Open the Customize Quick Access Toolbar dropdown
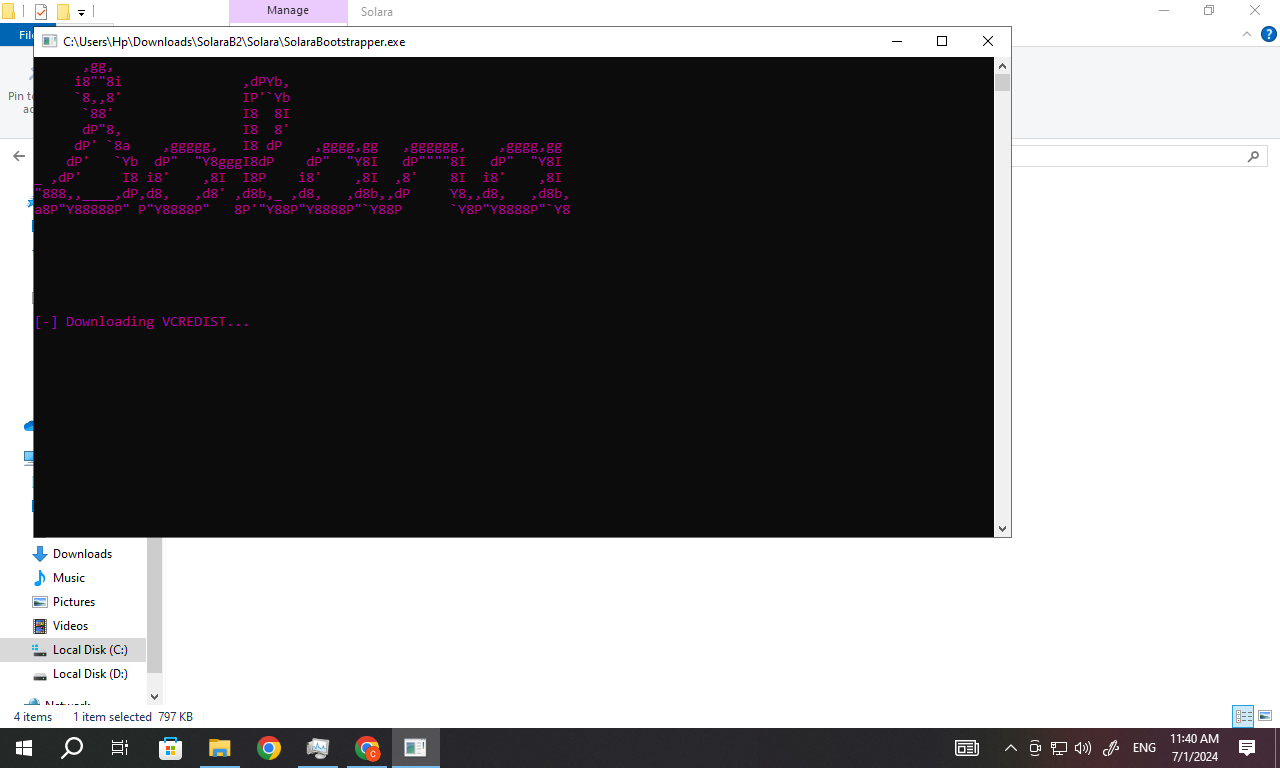Viewport: 1280px width, 768px height. click(x=81, y=12)
